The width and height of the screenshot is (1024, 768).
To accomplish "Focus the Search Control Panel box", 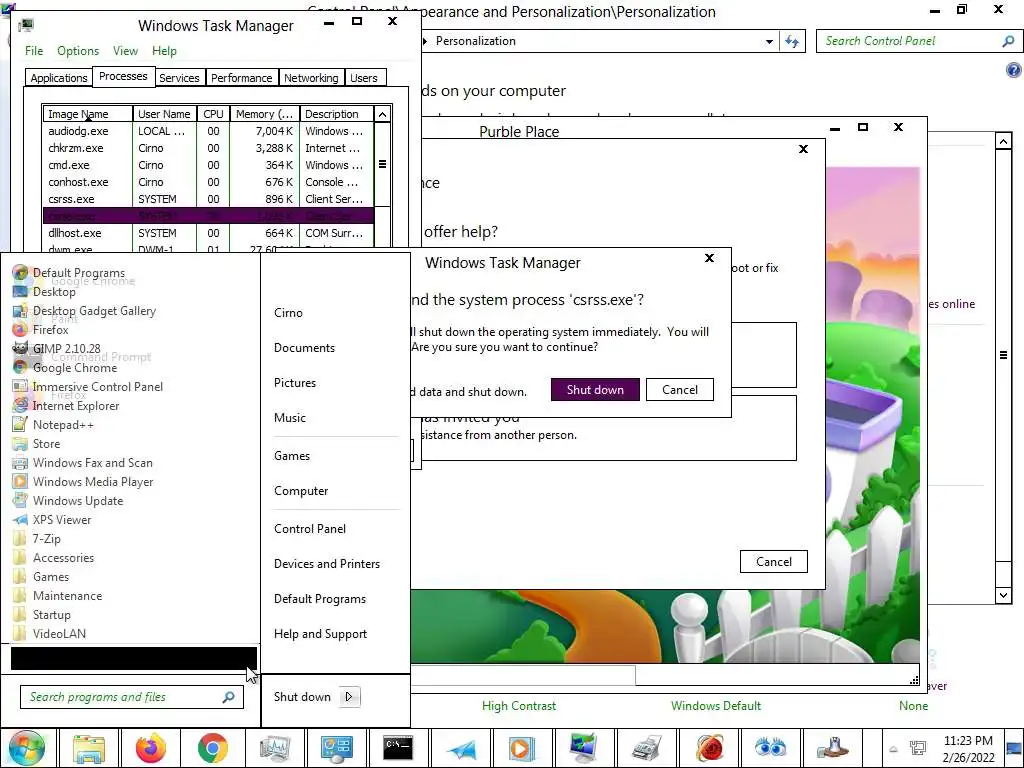I will point(918,41).
